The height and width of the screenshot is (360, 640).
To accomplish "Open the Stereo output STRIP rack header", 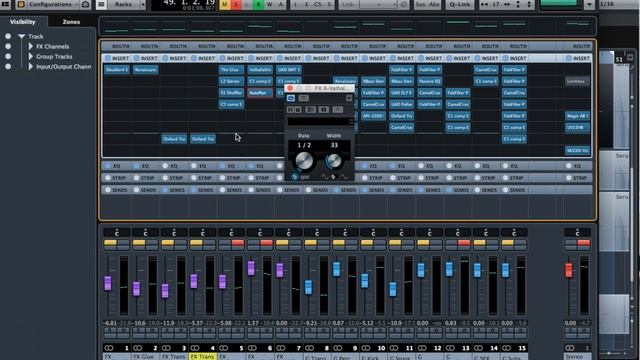I will coord(577,178).
